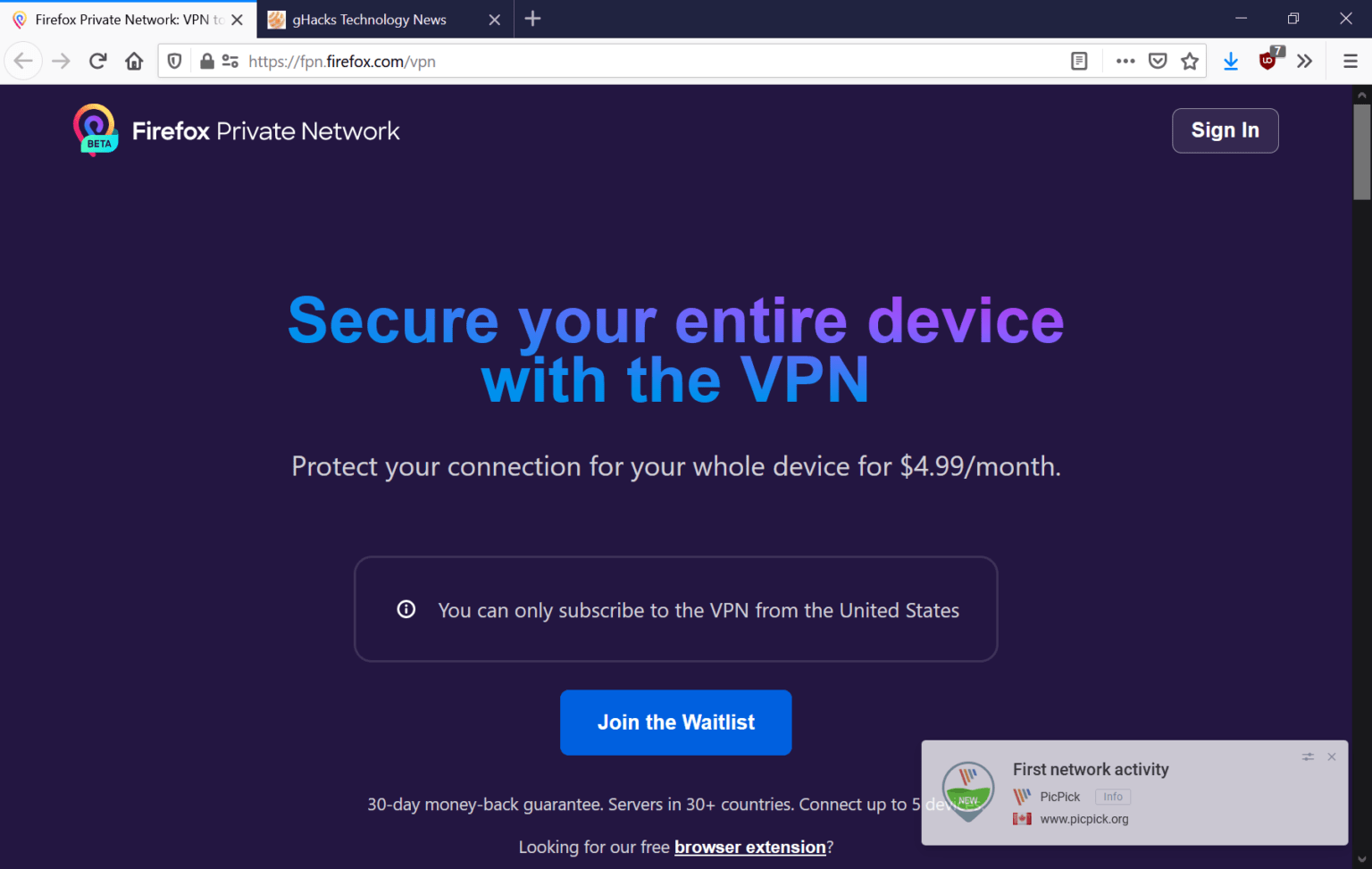Open Reader View for the page
1372x869 pixels.
click(1078, 61)
